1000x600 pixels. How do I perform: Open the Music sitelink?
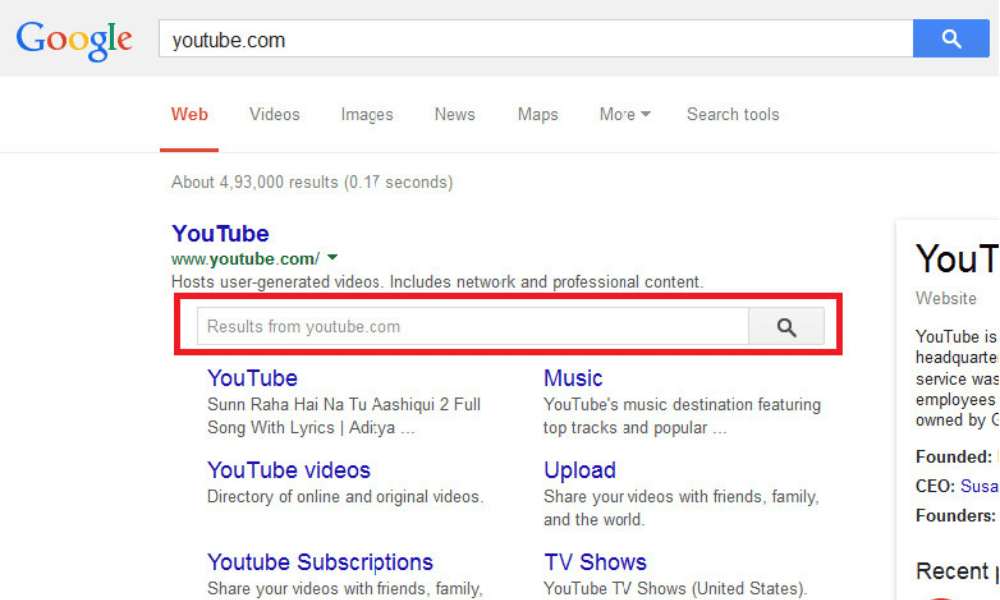(x=573, y=378)
